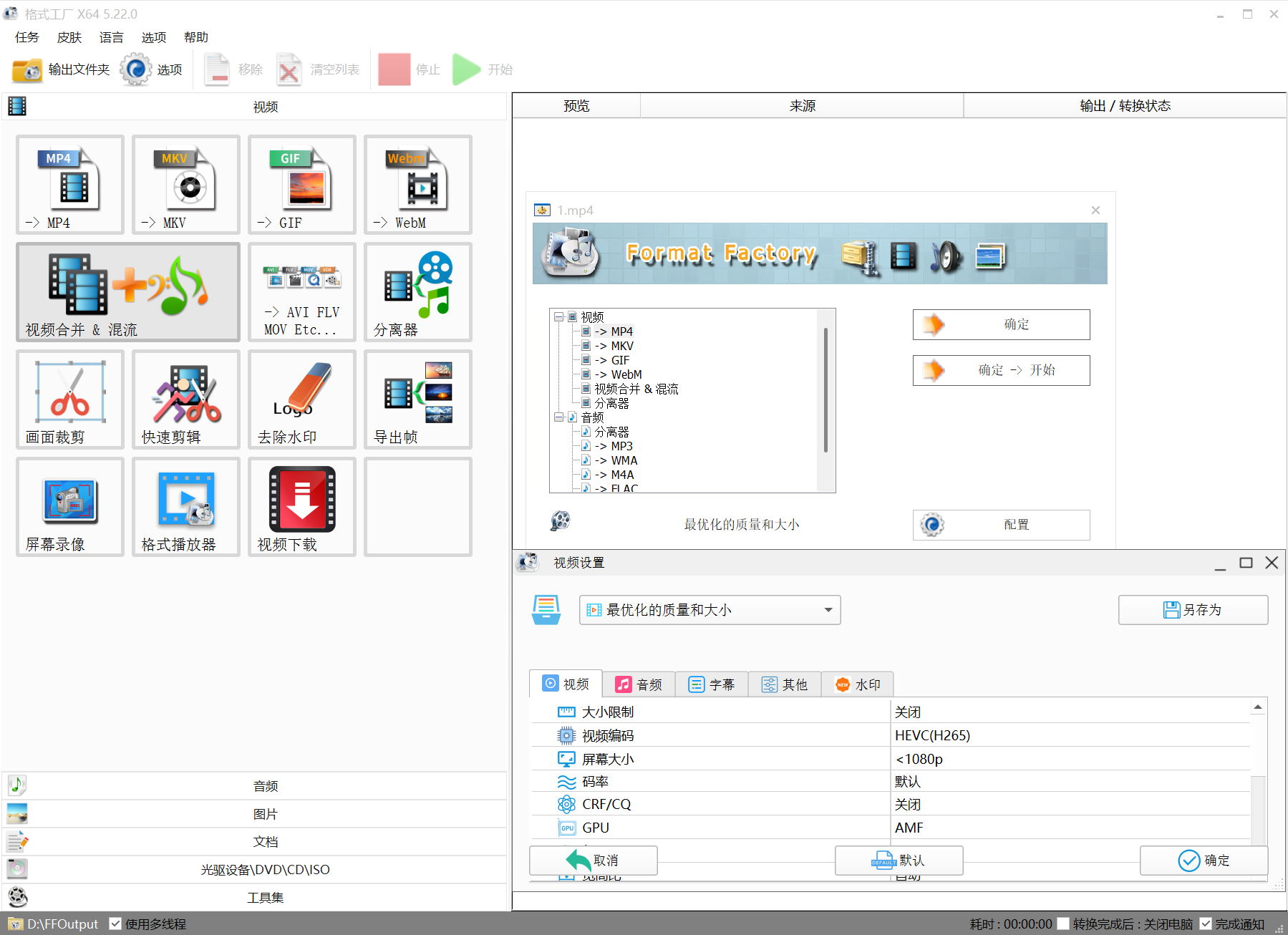Click the 停止 stop button
The image size is (1288, 935).
[x=410, y=69]
